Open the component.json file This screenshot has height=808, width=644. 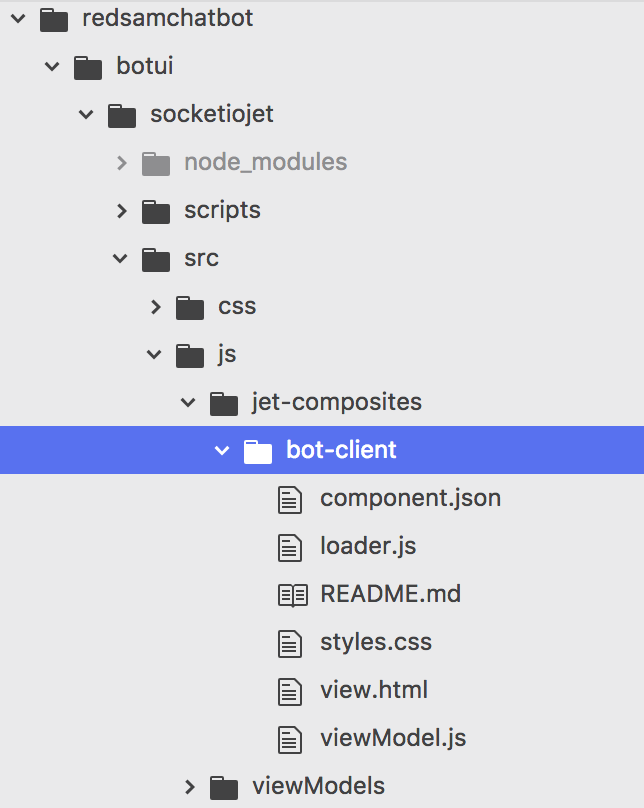410,497
